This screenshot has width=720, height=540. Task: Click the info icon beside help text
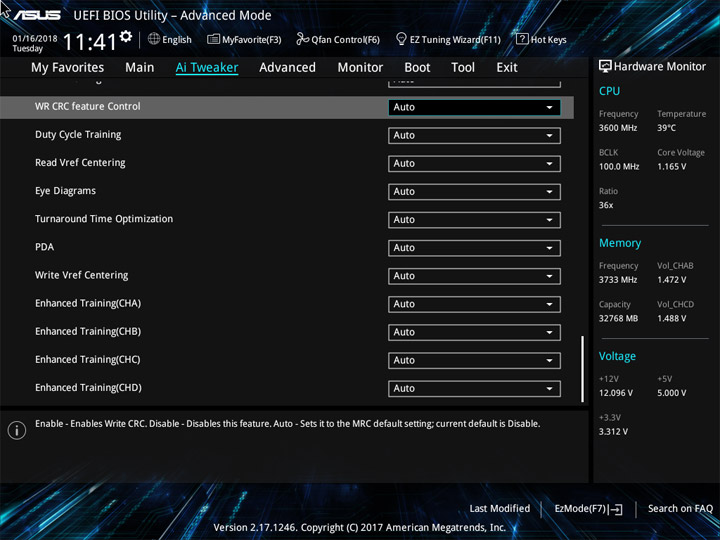pyautogui.click(x=17, y=430)
